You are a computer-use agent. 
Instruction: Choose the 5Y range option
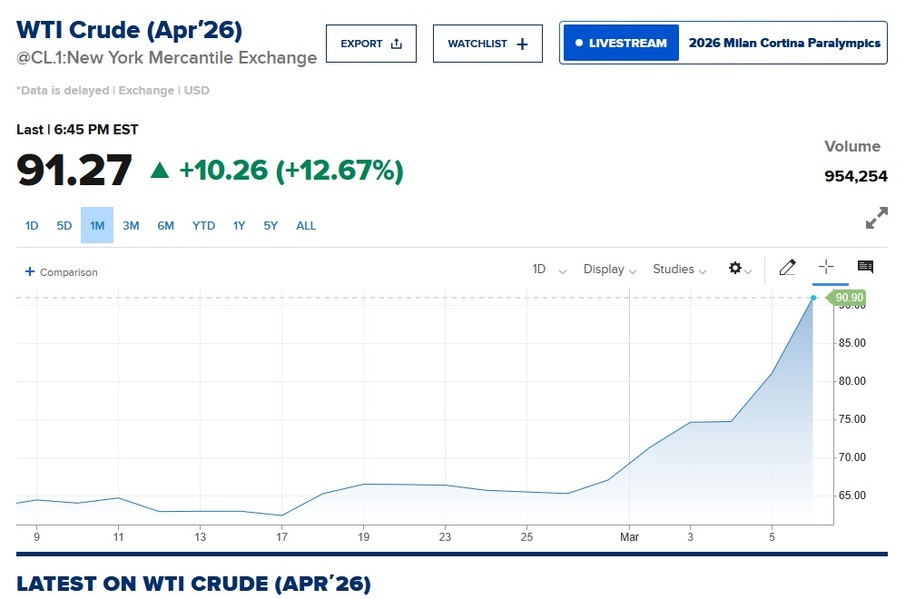point(271,226)
